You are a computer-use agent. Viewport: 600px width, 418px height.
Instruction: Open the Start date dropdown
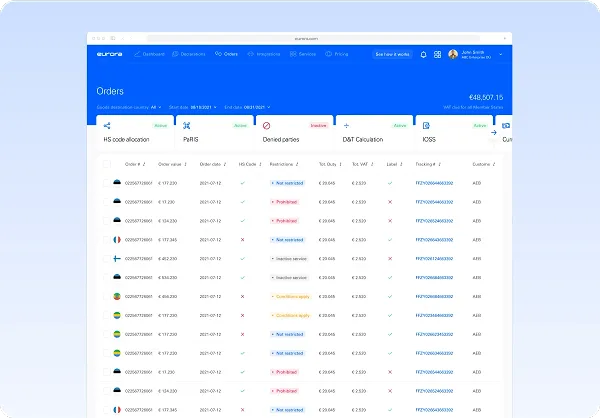point(192,107)
